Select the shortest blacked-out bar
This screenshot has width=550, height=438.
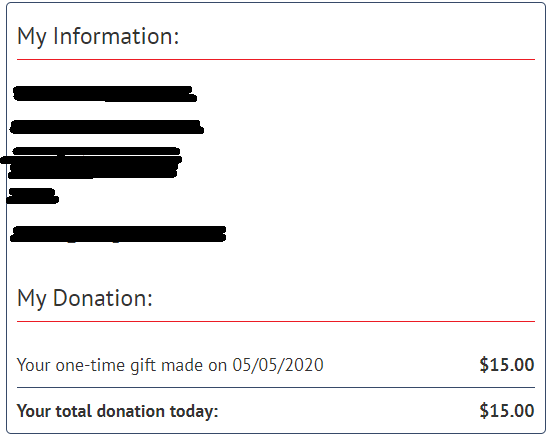(32, 196)
